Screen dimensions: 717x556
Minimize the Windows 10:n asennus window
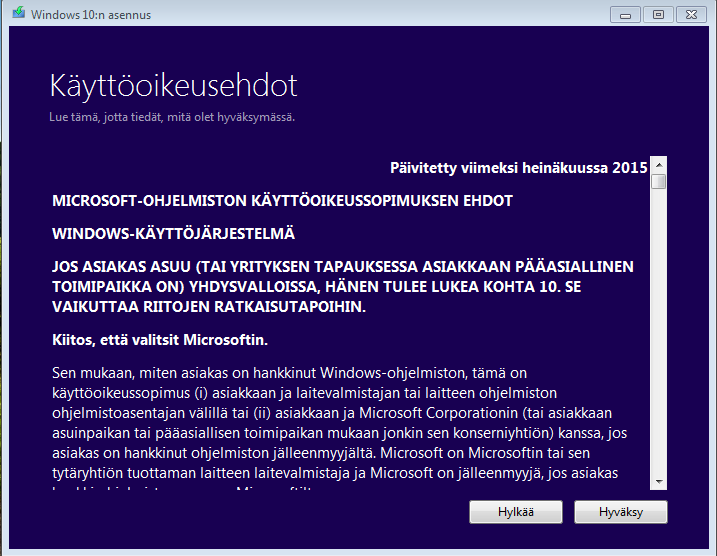(625, 15)
